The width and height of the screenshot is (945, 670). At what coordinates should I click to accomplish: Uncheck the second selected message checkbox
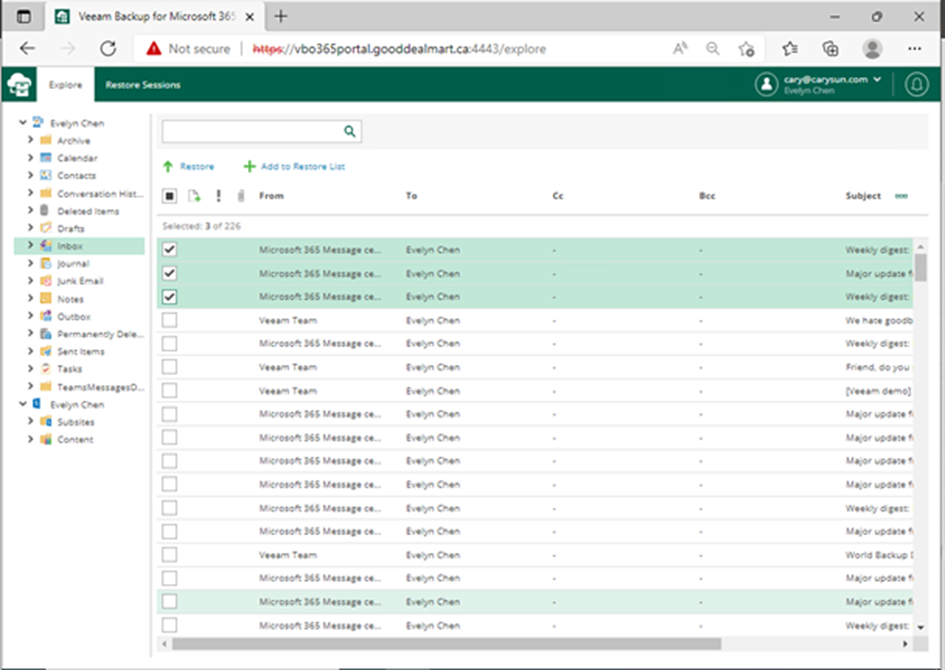[x=169, y=273]
